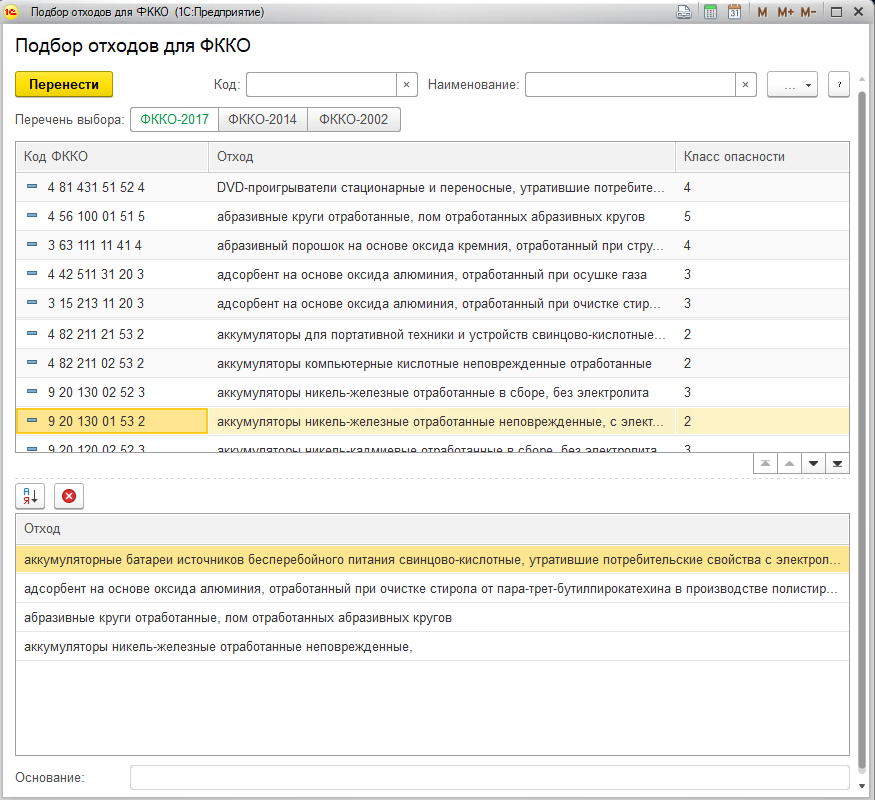This screenshot has height=800, width=875.
Task: Click the M+ memory add button
Action: coord(786,12)
